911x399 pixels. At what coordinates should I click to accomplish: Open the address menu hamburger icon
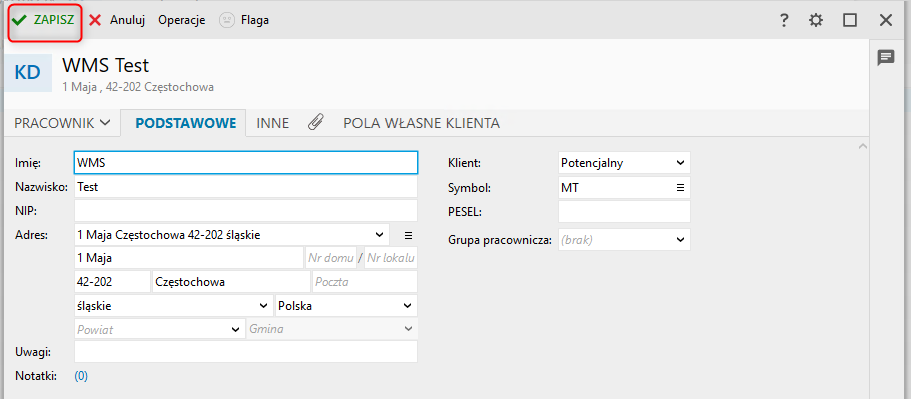tap(408, 235)
